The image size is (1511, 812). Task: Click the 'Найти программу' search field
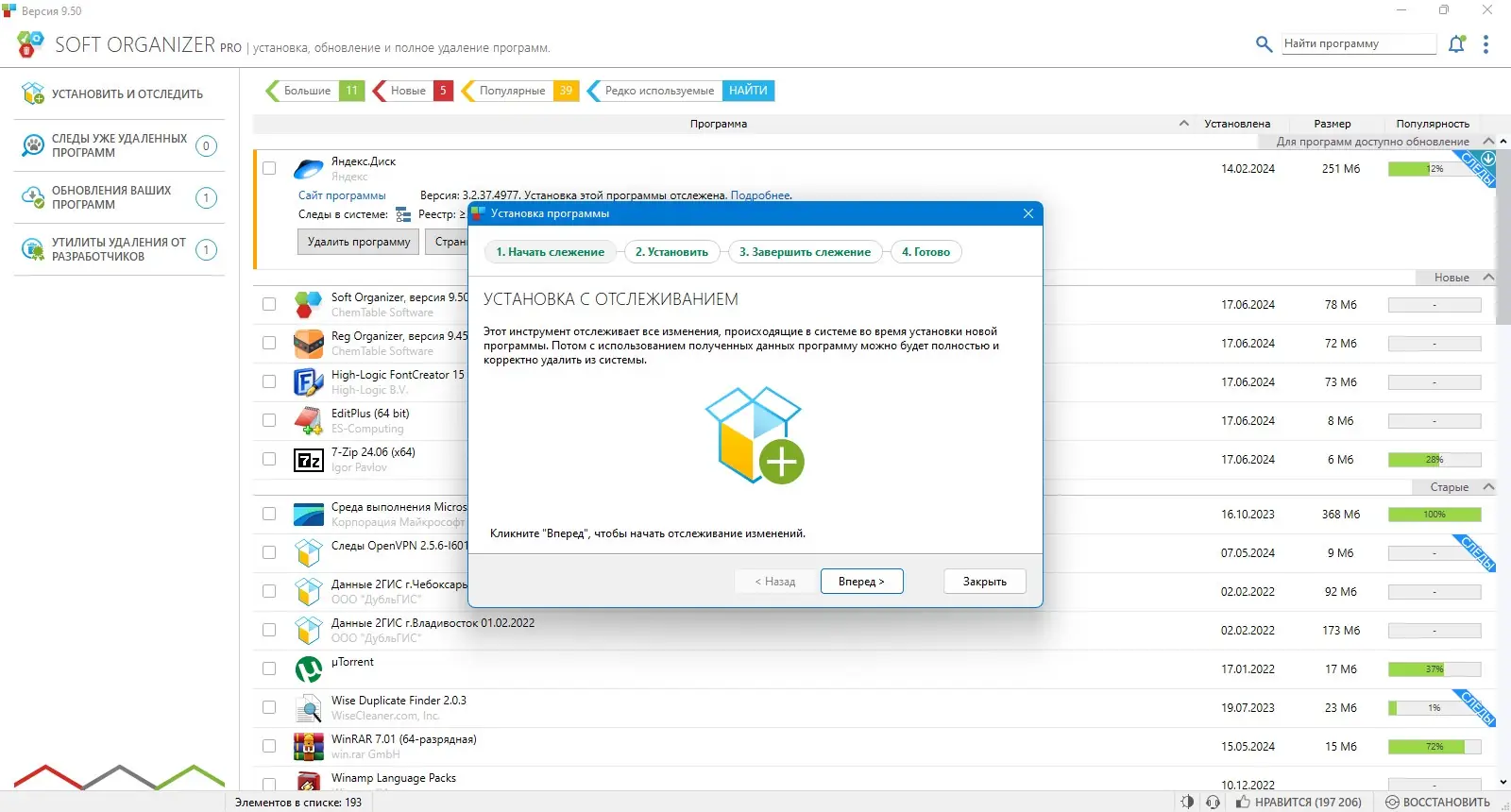pyautogui.click(x=1359, y=43)
